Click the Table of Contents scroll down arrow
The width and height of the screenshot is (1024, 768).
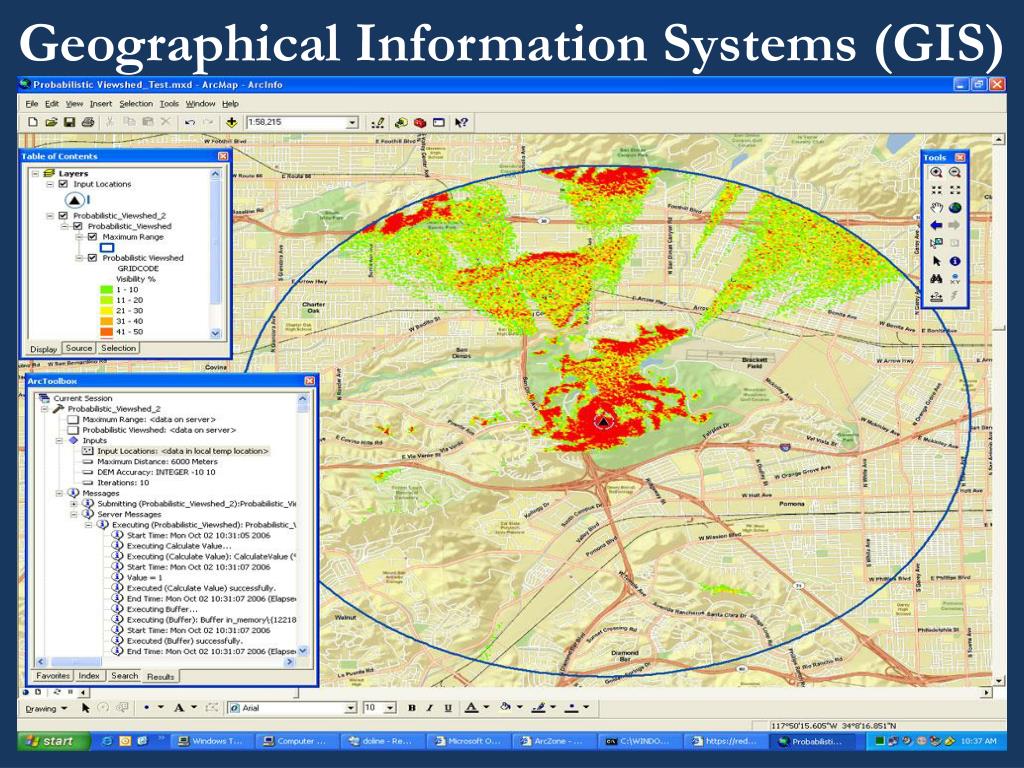(216, 333)
